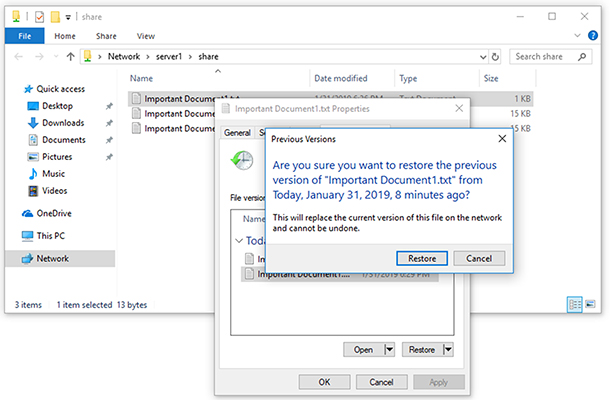Click server1 in the address bar path

tap(169, 56)
